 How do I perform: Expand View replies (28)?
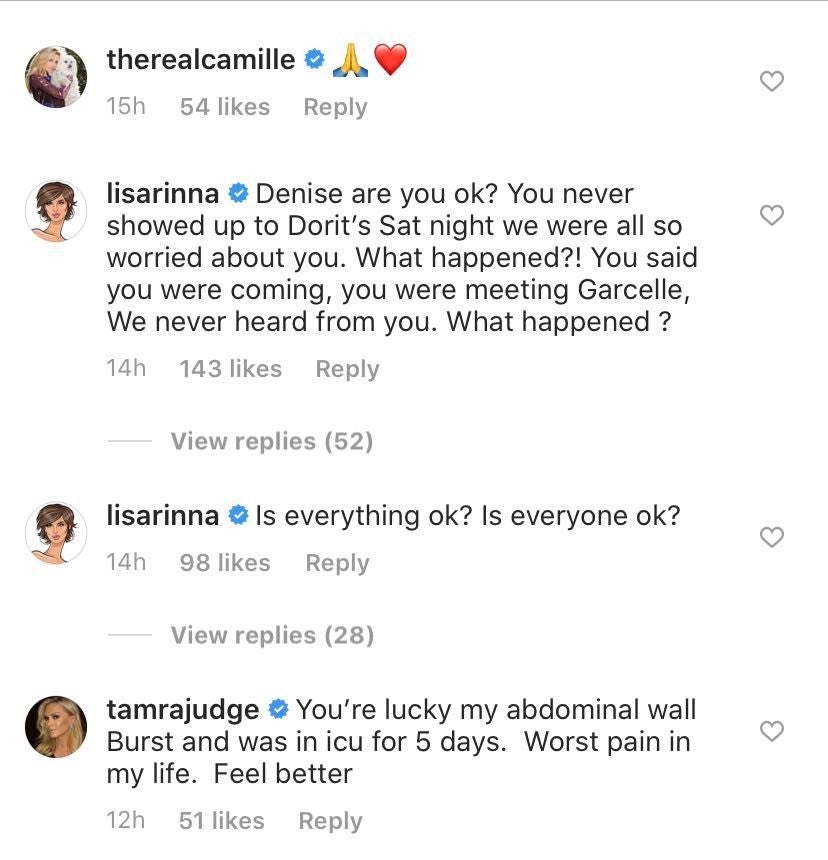(271, 635)
